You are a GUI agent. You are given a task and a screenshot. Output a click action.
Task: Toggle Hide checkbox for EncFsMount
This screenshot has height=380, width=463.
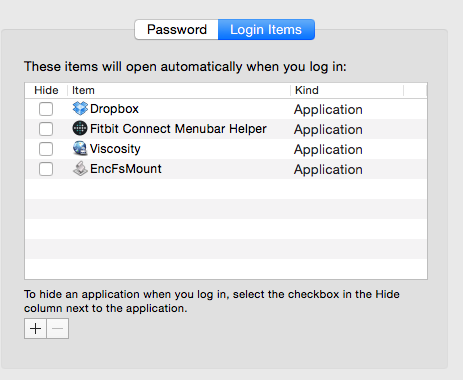[46, 169]
